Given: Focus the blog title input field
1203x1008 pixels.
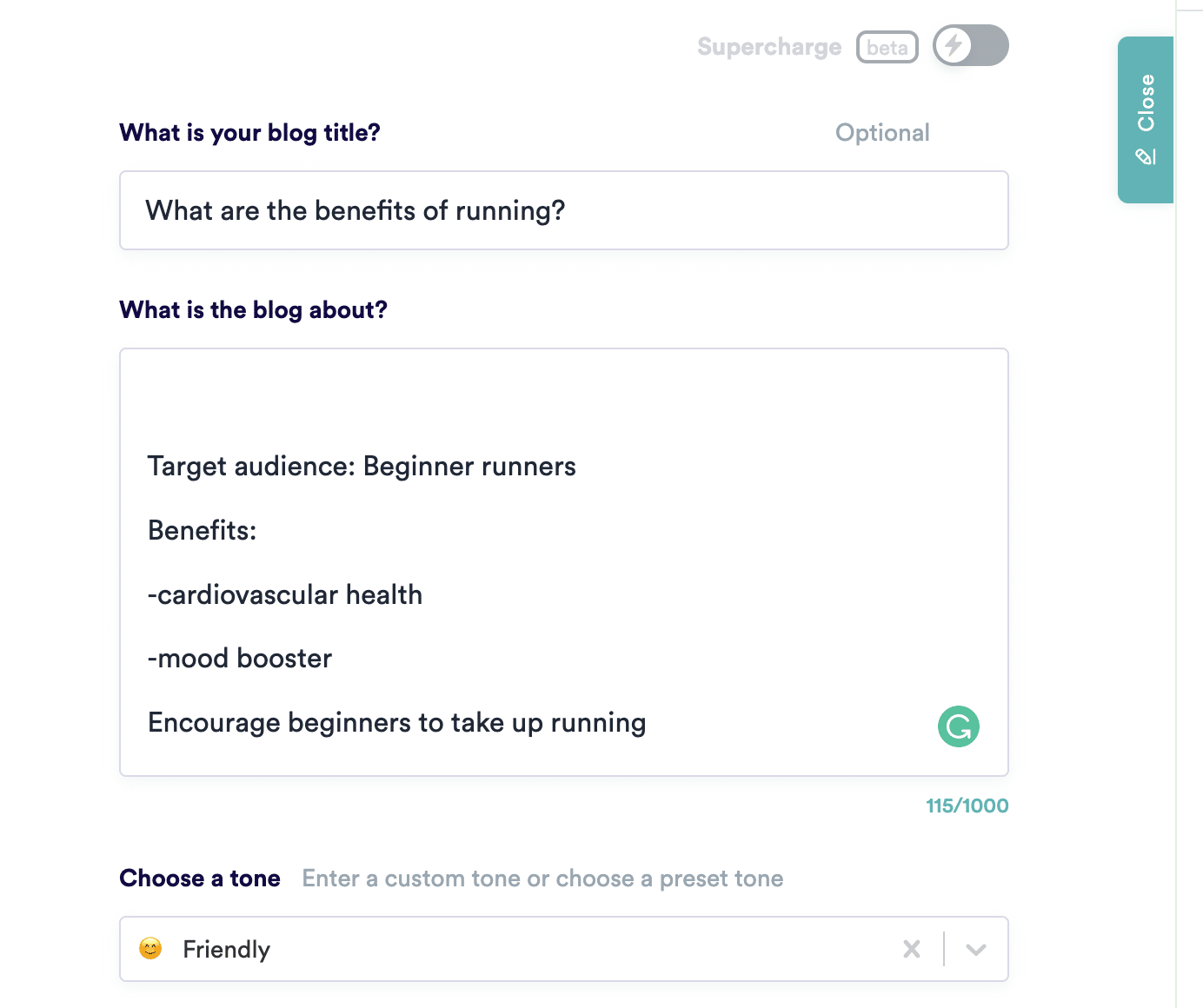Looking at the screenshot, I should [x=563, y=210].
